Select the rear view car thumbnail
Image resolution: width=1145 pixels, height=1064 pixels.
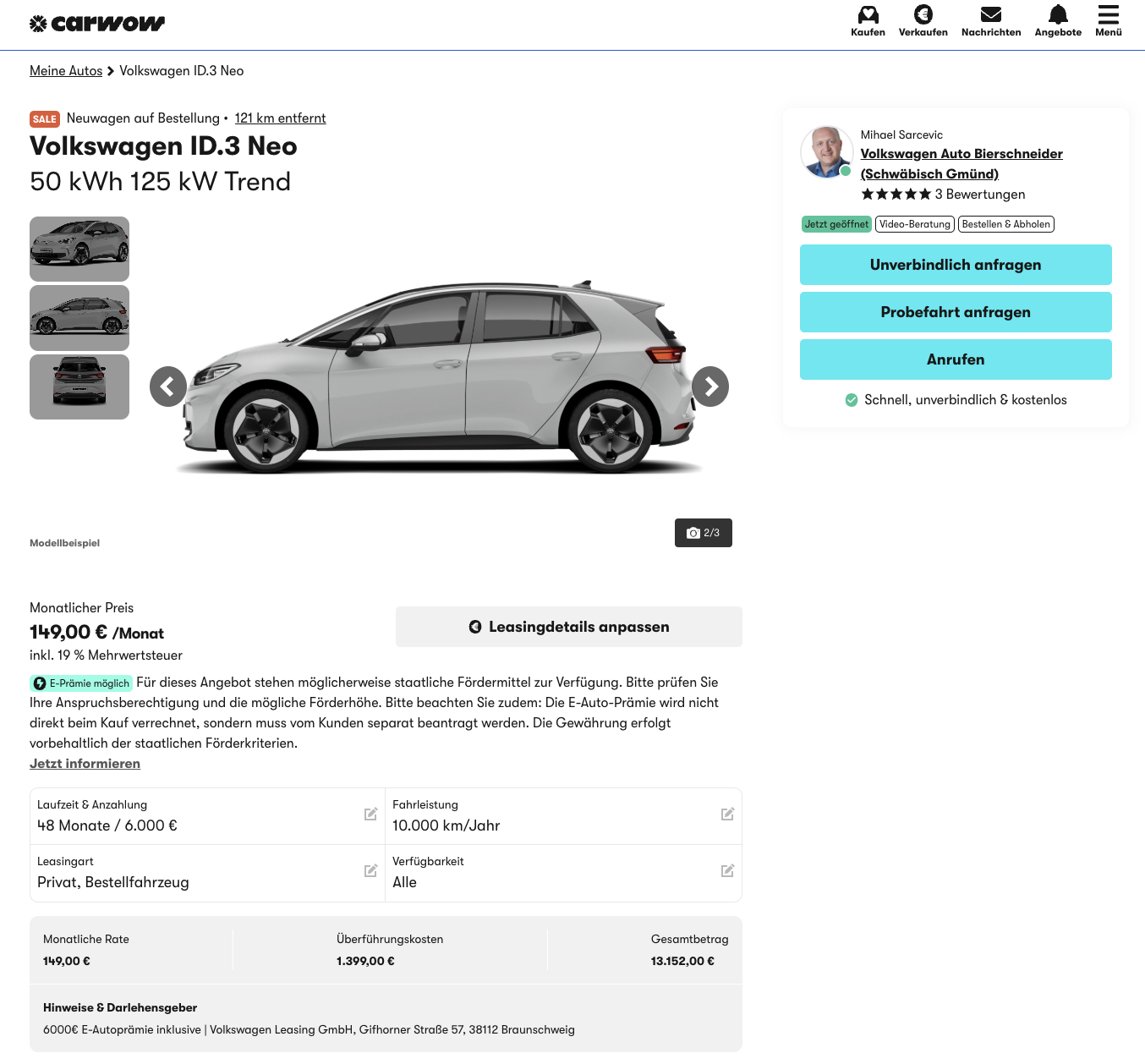[x=79, y=387]
